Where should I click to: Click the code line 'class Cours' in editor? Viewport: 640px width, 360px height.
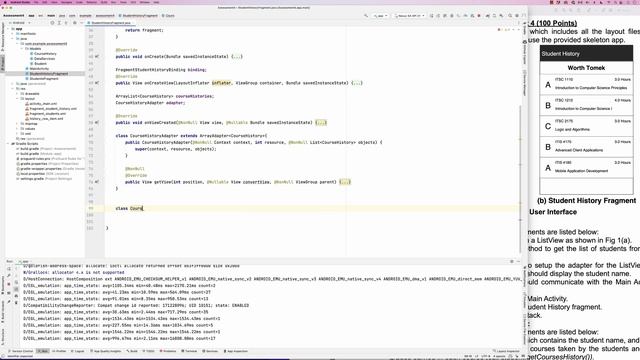click(129, 209)
